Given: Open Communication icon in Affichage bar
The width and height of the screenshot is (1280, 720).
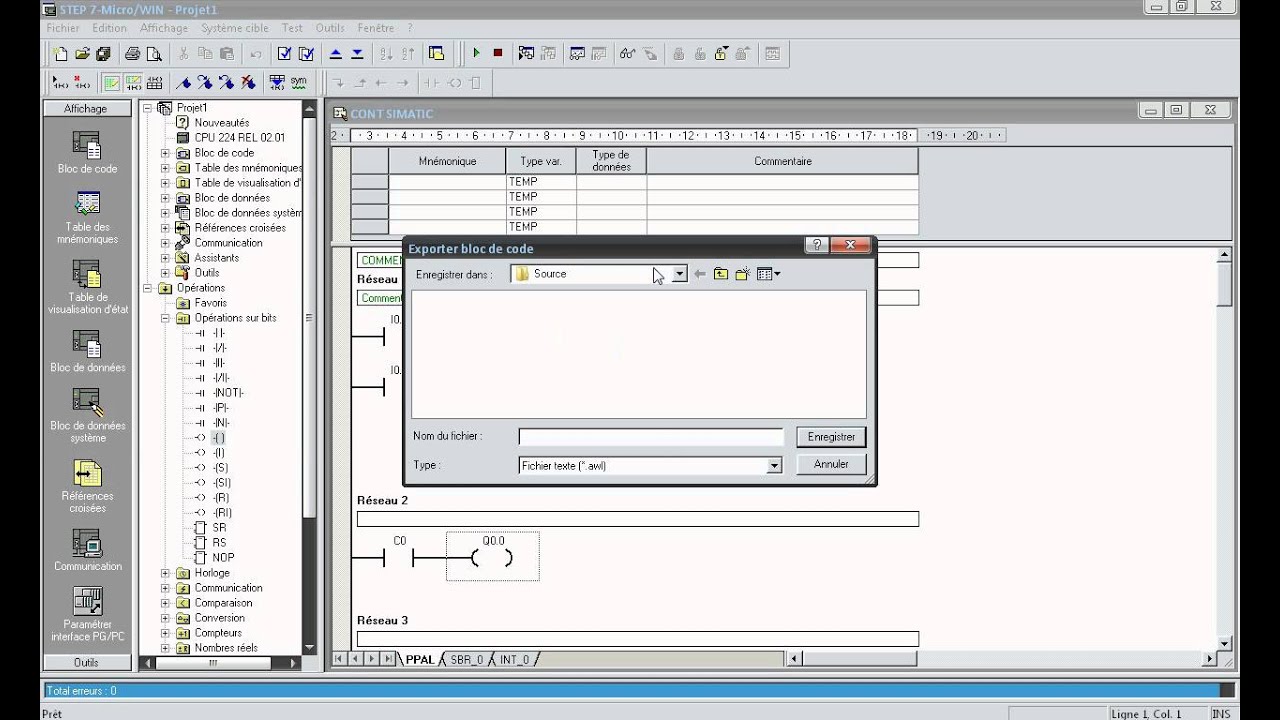Looking at the screenshot, I should [87, 551].
